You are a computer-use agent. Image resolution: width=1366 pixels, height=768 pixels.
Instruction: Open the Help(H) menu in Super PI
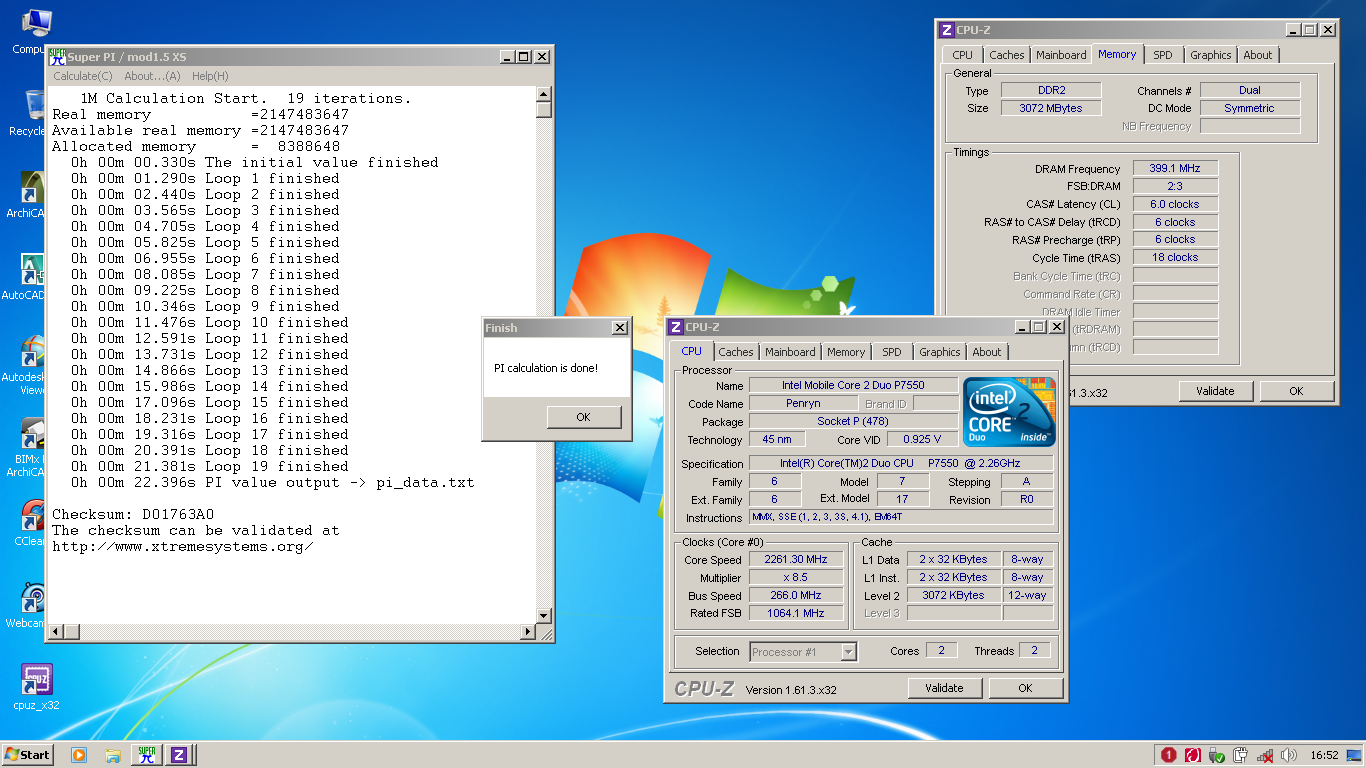click(x=210, y=76)
